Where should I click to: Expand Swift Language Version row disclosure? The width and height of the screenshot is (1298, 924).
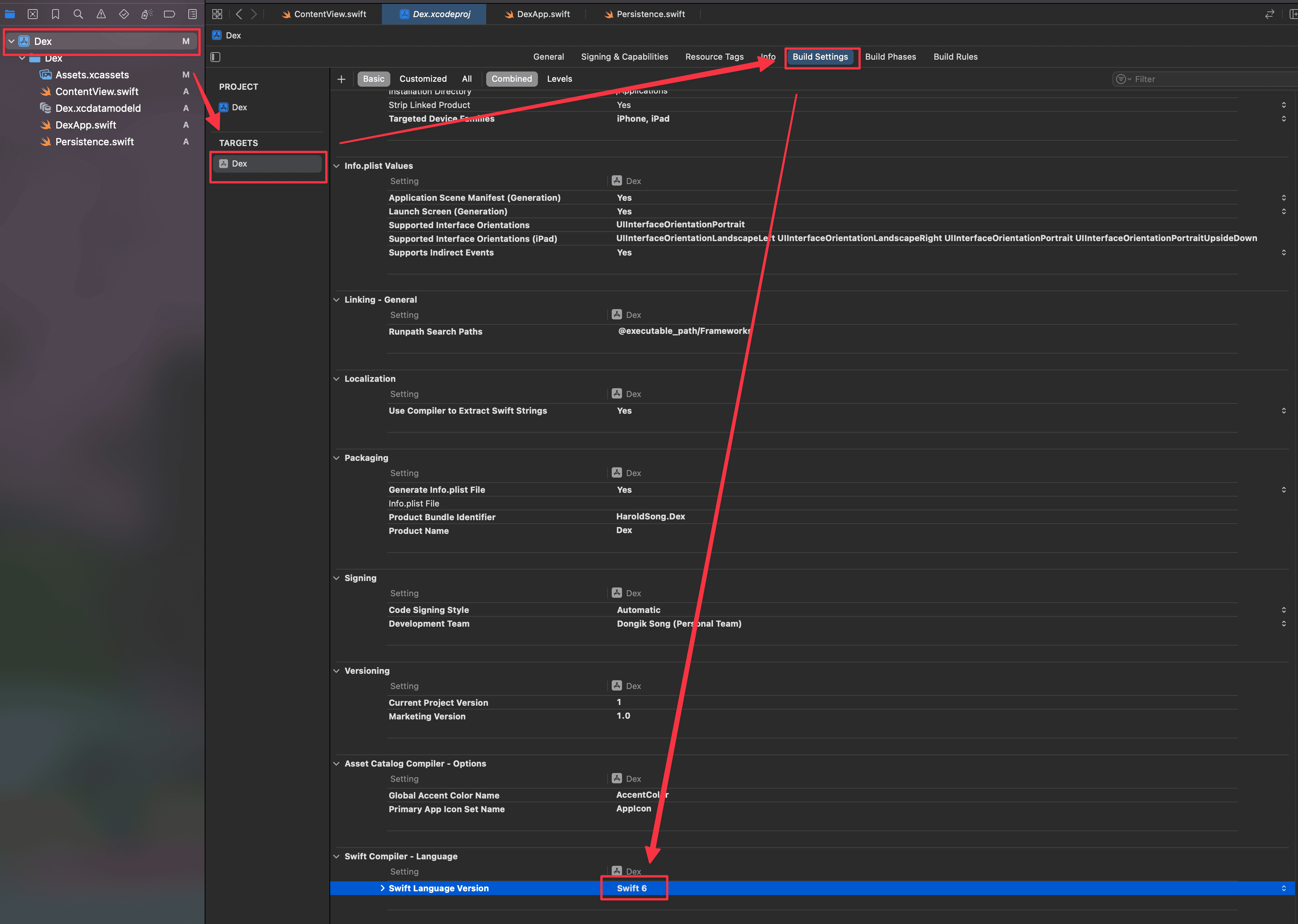coord(382,888)
